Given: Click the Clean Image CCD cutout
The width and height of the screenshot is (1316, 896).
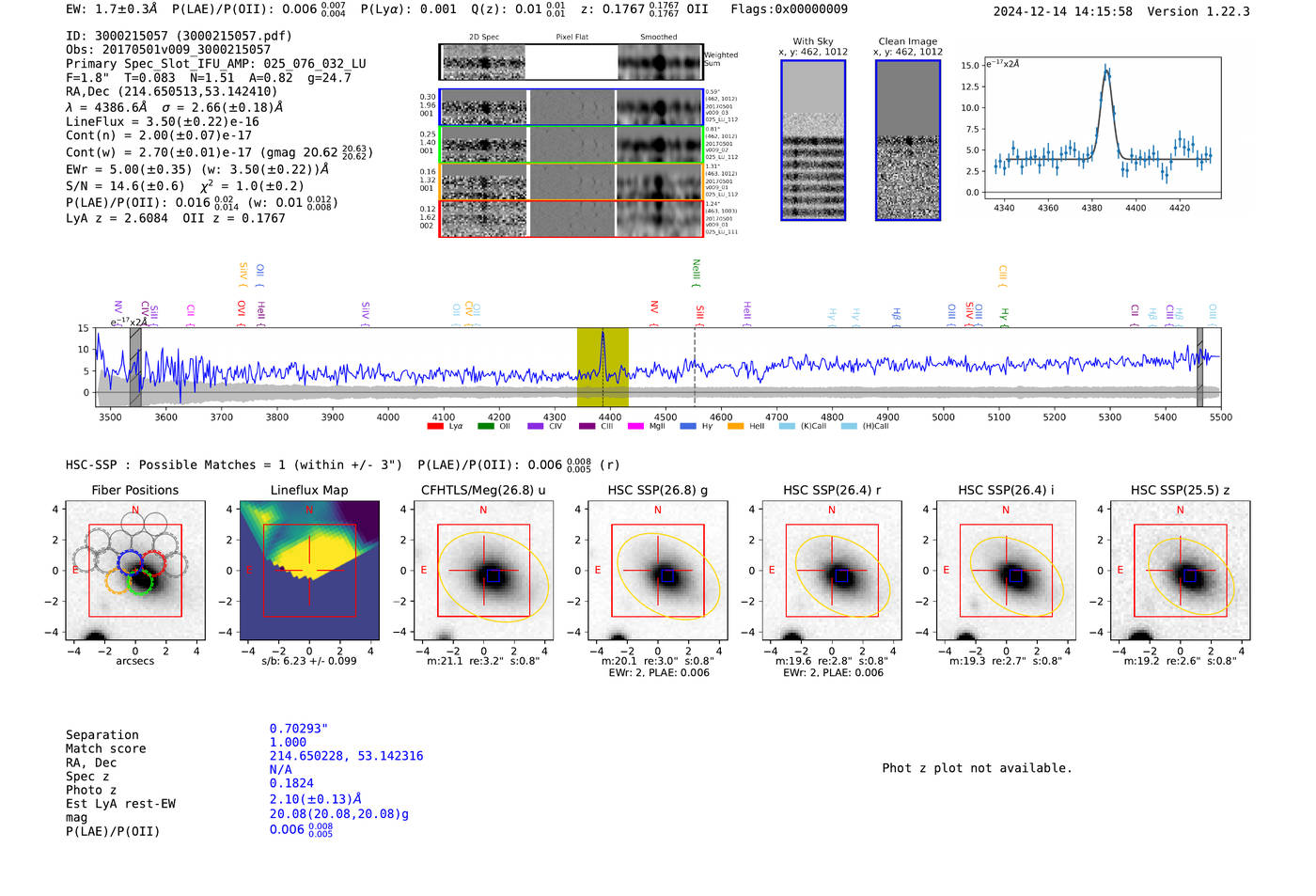Looking at the screenshot, I should pyautogui.click(x=908, y=140).
